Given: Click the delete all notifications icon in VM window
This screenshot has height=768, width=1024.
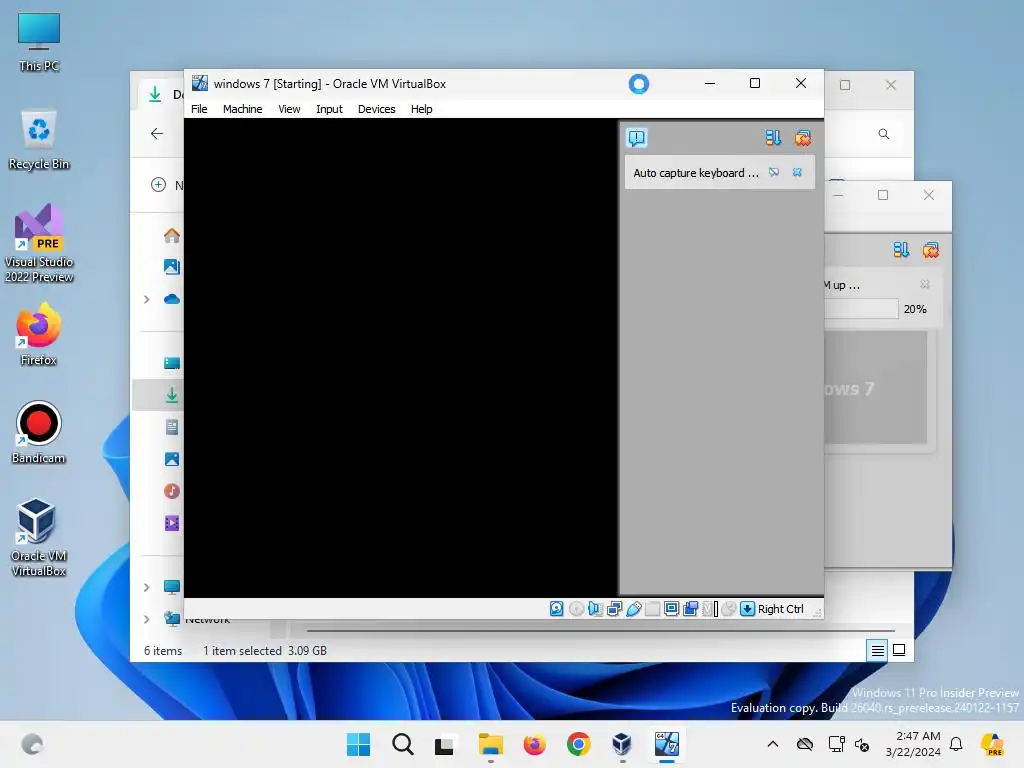Looking at the screenshot, I should [803, 138].
